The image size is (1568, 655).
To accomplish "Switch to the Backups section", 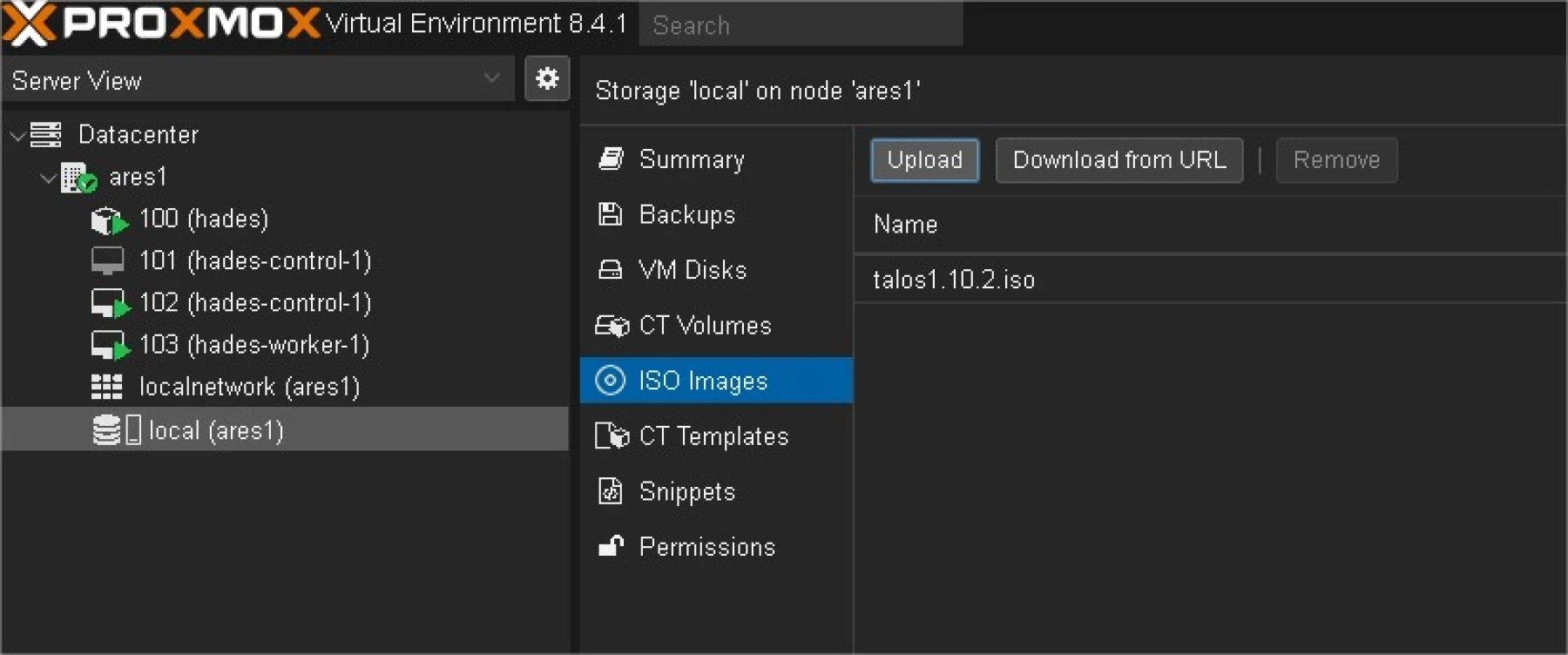I will click(x=686, y=215).
